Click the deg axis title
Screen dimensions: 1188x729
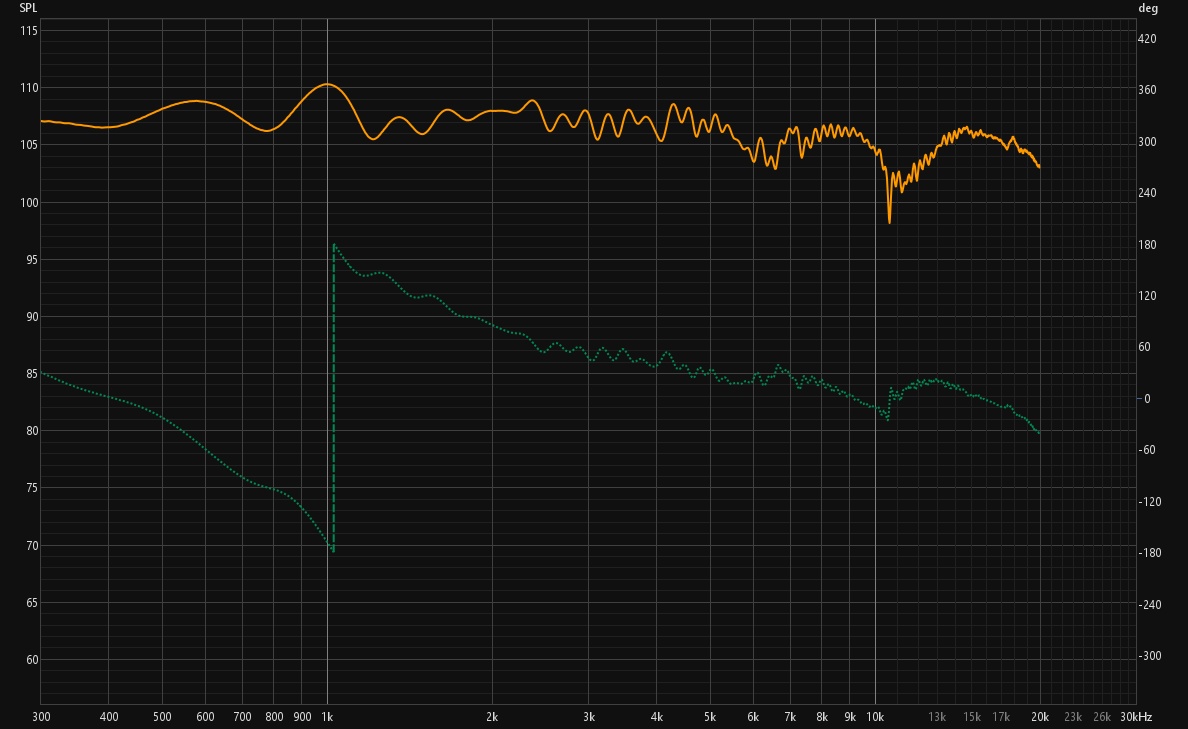tap(1148, 8)
